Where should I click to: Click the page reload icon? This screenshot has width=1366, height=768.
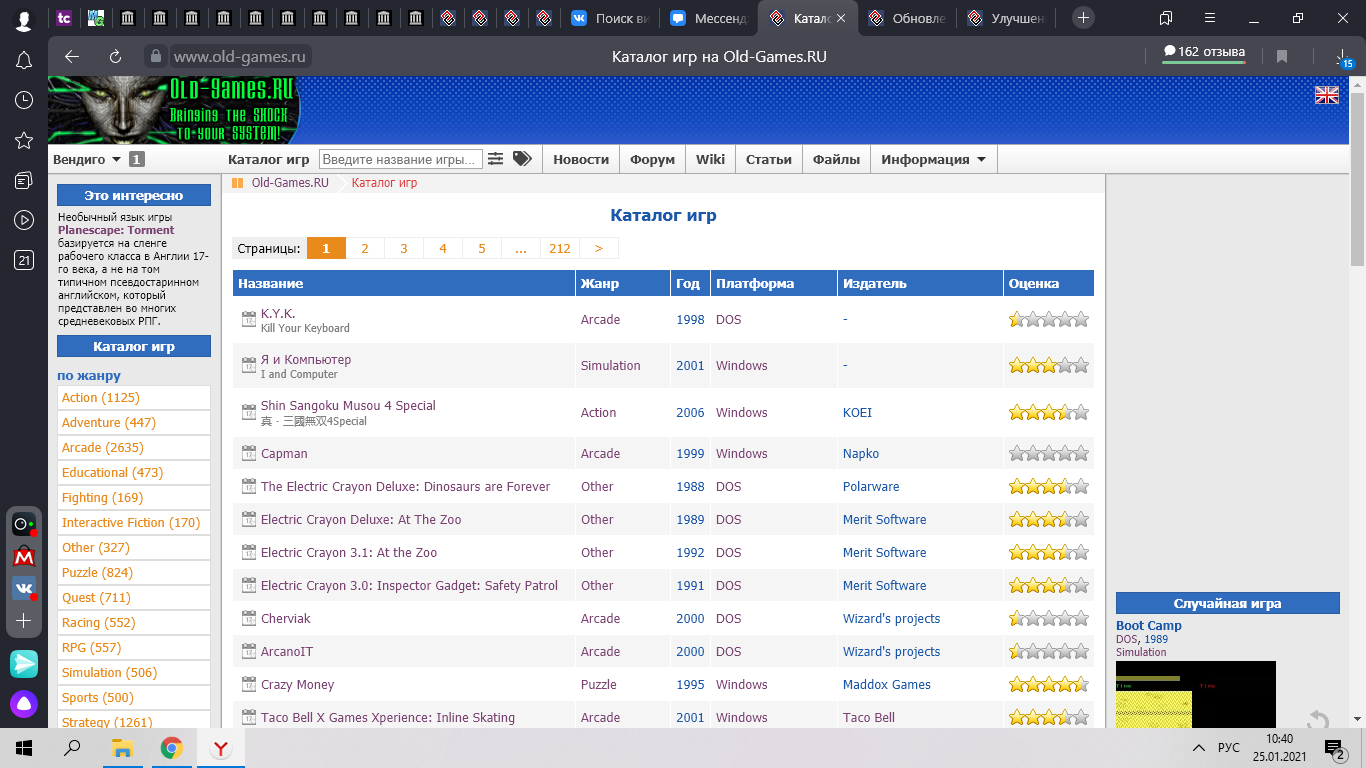tap(116, 57)
